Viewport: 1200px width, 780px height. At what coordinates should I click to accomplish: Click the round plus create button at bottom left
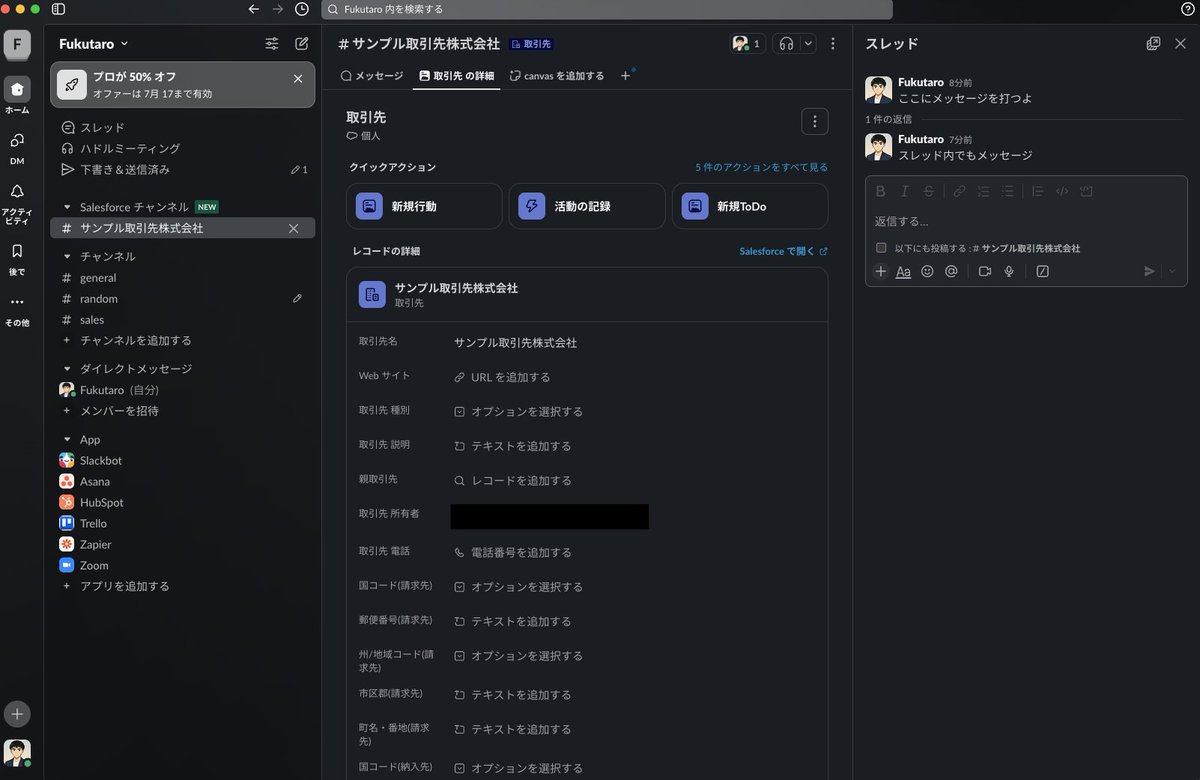17,714
